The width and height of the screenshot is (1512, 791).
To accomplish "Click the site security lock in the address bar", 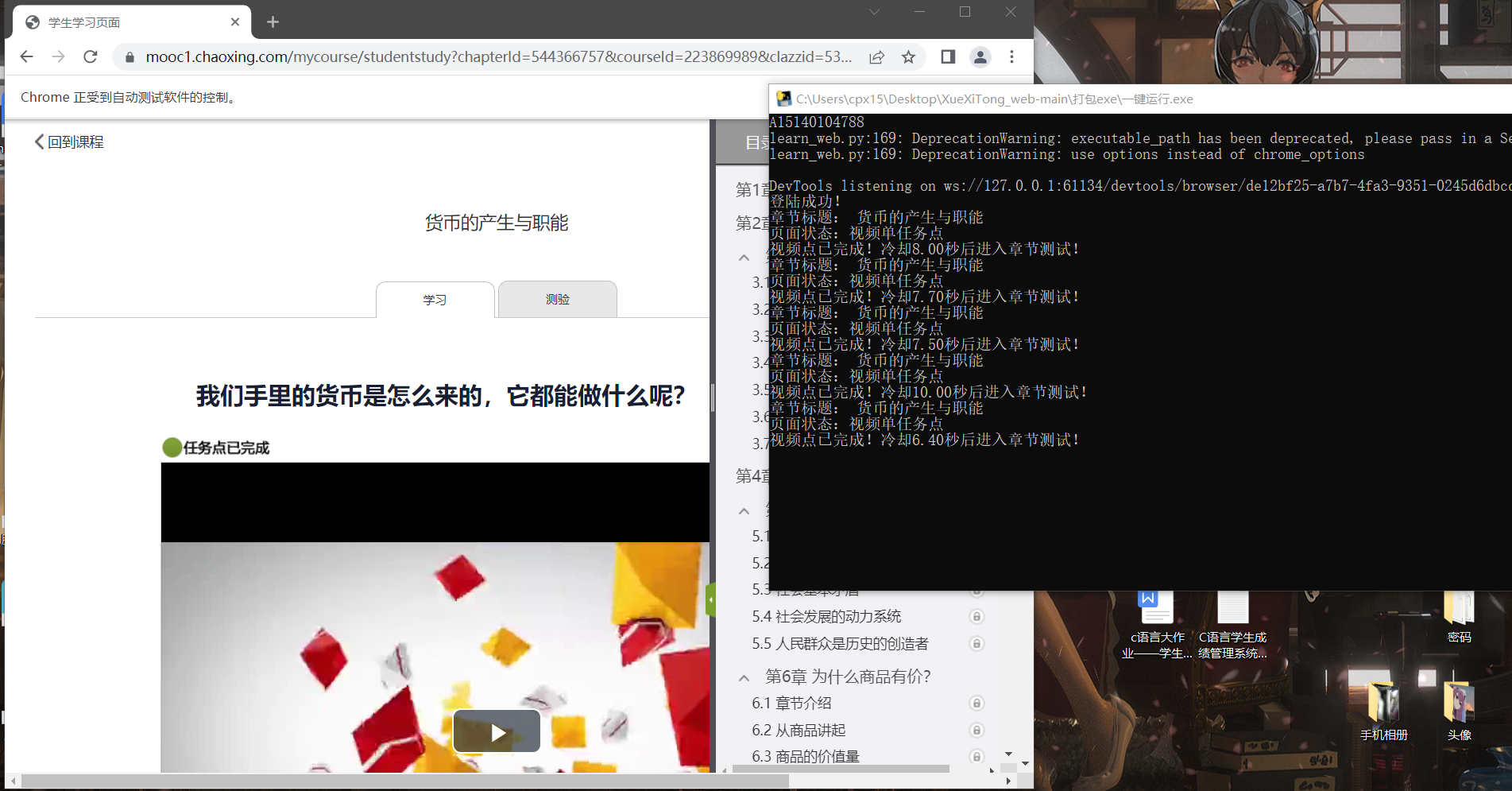I will tap(128, 56).
